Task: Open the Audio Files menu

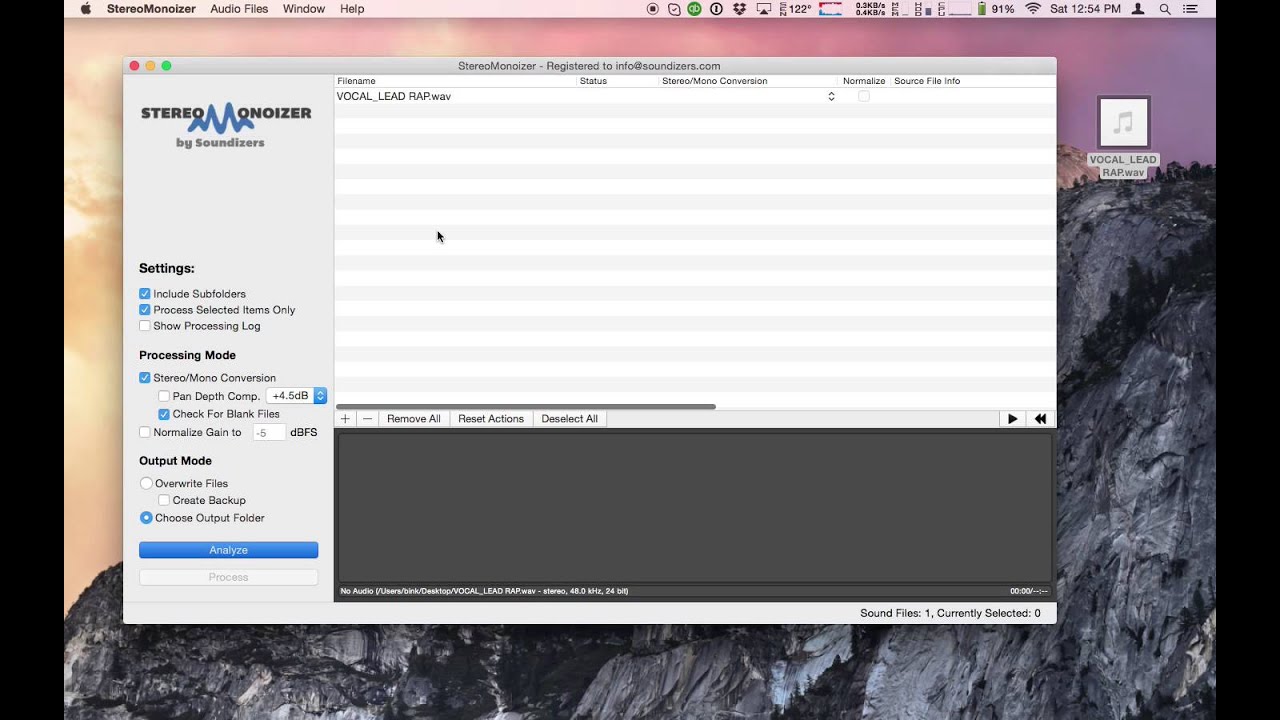Action: point(239,9)
